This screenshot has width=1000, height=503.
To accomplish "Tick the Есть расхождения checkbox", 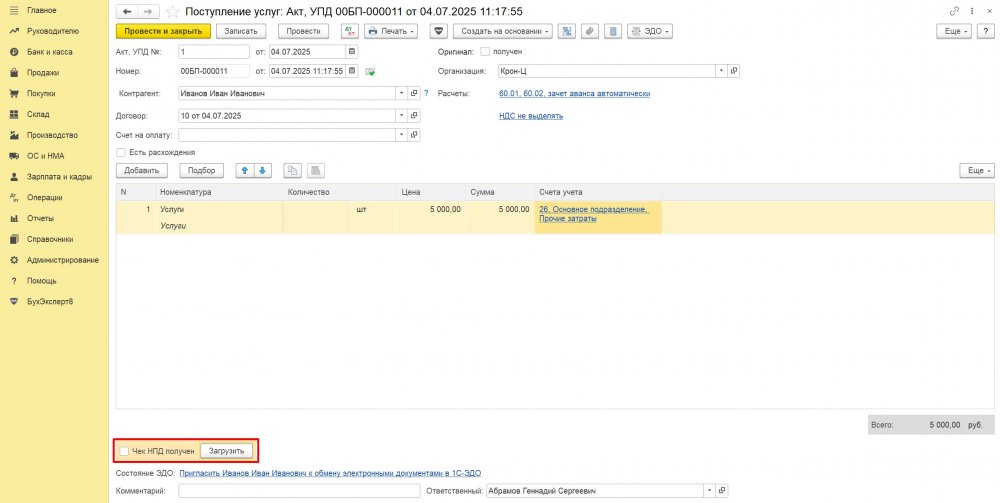I will [121, 152].
